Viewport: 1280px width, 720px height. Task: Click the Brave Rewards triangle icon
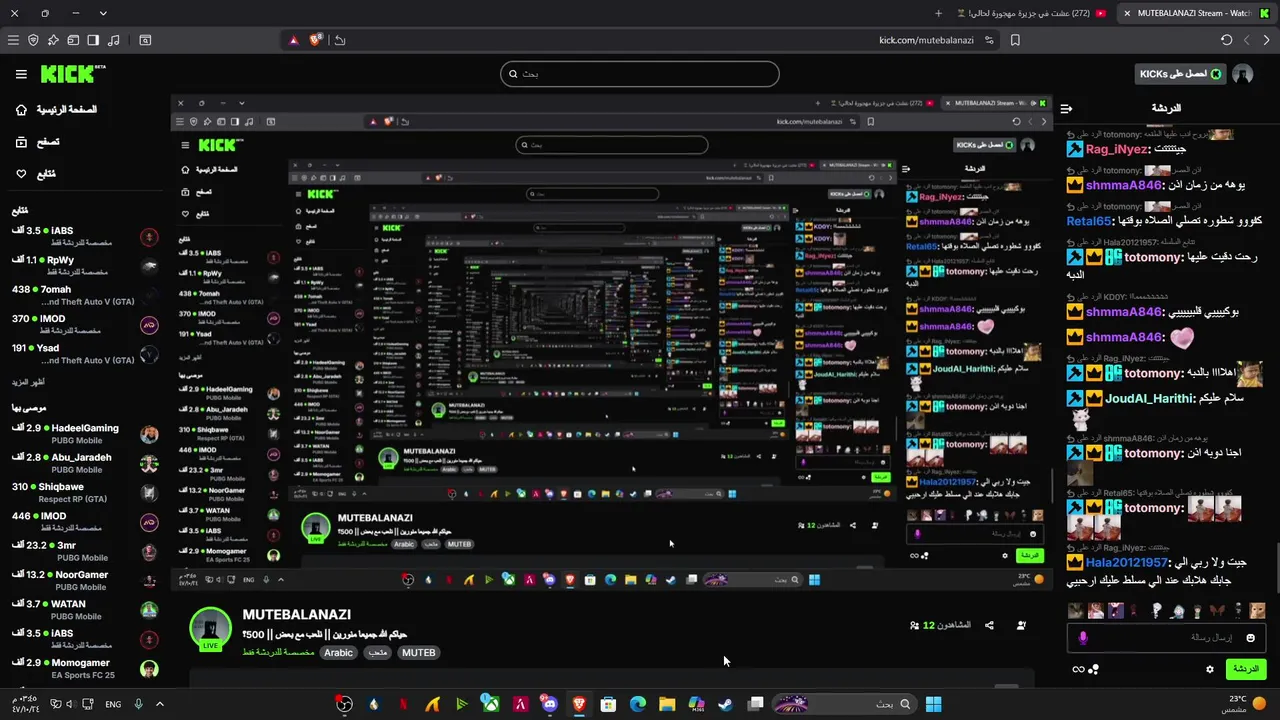pyautogui.click(x=293, y=40)
